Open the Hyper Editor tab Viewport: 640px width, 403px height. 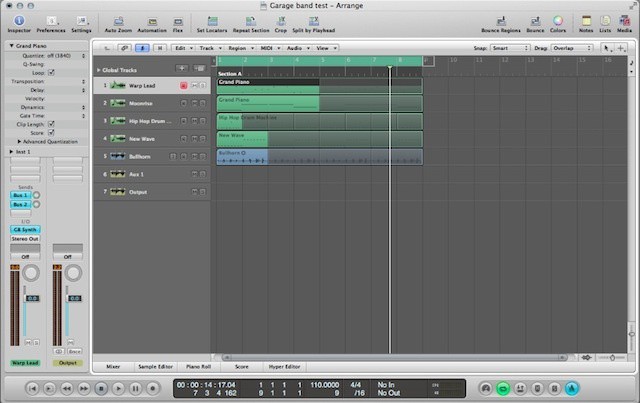(284, 367)
